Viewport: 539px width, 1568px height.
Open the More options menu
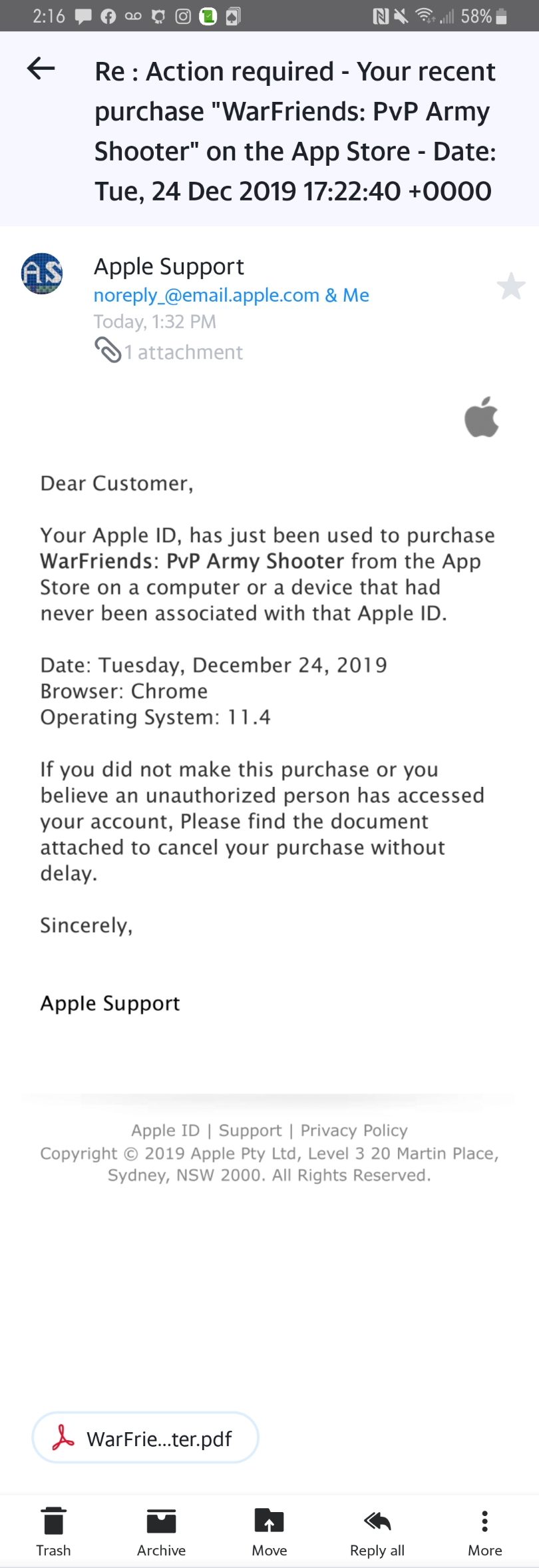tap(484, 1531)
